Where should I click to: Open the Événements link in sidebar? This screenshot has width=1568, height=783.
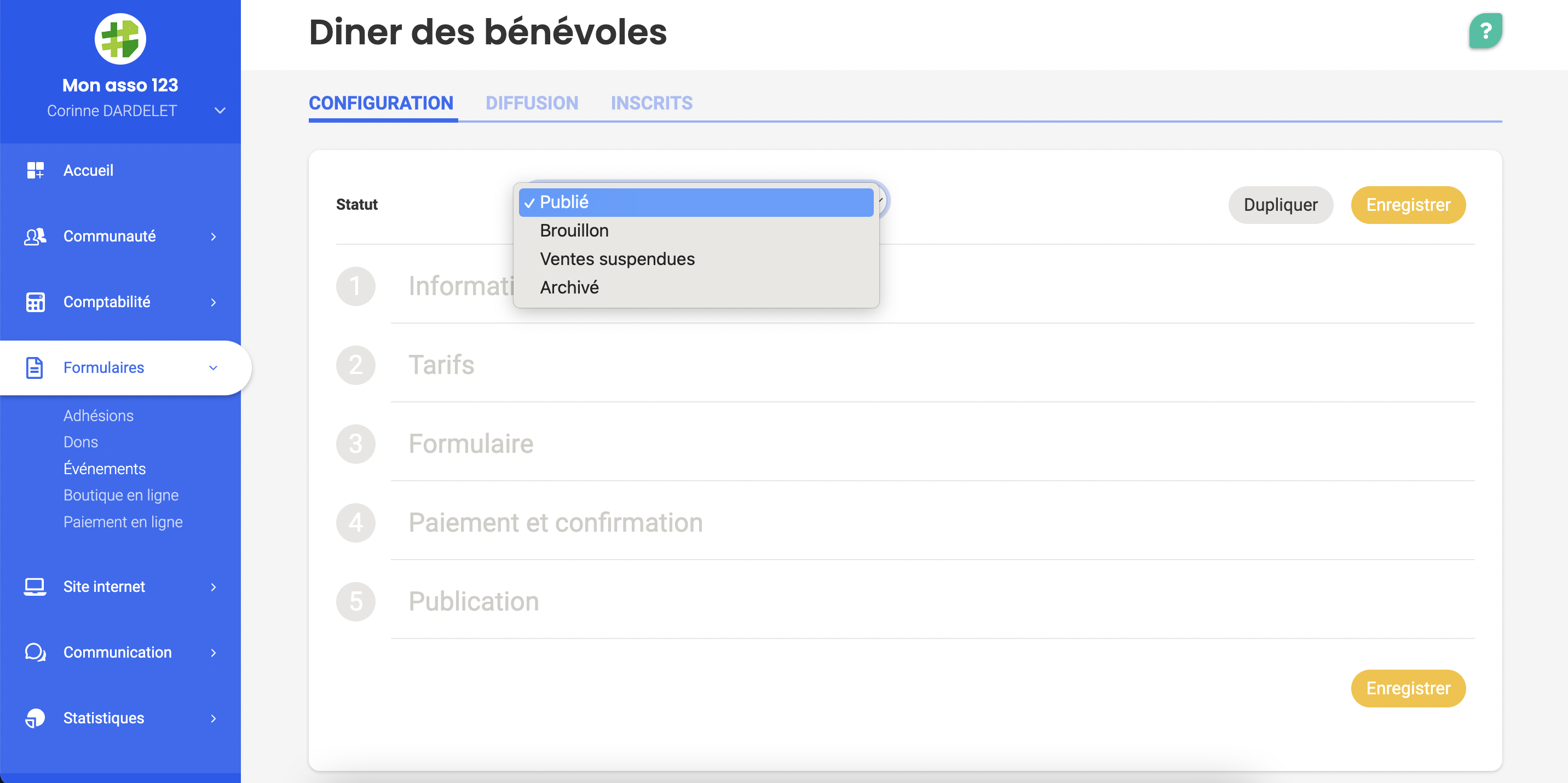point(105,468)
